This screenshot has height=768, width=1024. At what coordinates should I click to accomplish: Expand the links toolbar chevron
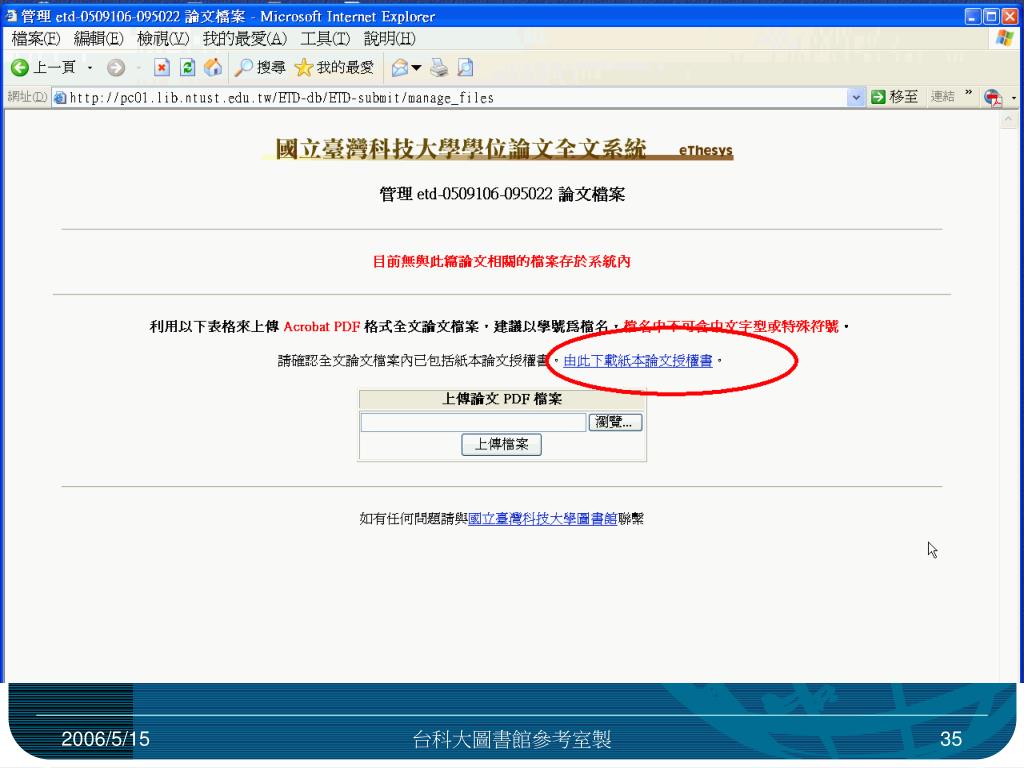[968, 93]
